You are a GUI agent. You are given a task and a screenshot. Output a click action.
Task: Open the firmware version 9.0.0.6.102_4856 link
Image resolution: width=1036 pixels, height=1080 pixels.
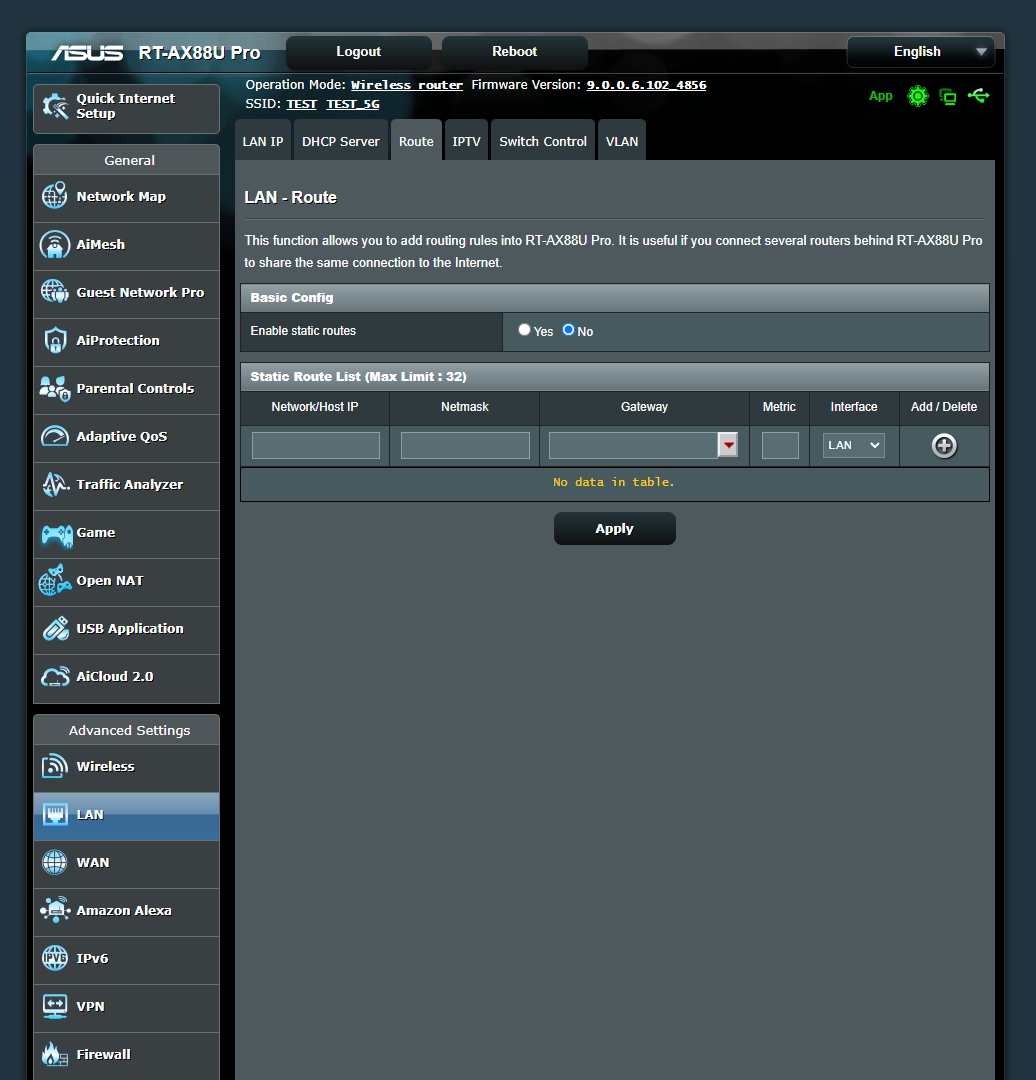tap(646, 85)
